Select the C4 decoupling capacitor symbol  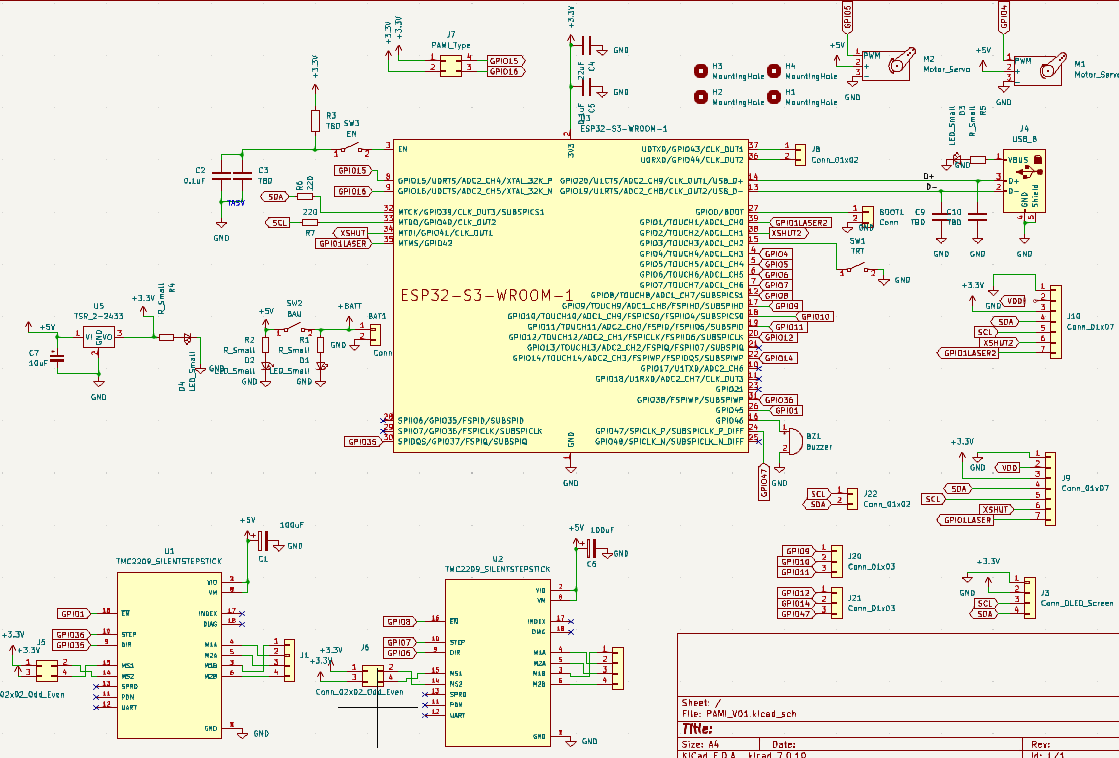point(589,46)
